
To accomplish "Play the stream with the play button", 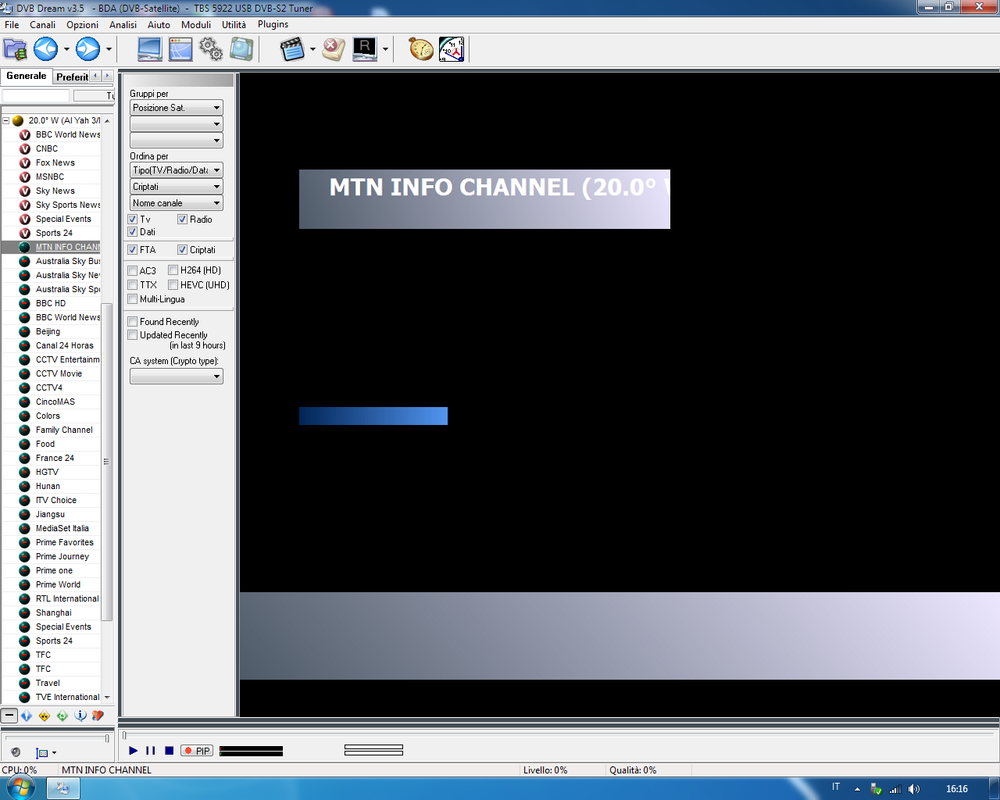I will point(133,751).
